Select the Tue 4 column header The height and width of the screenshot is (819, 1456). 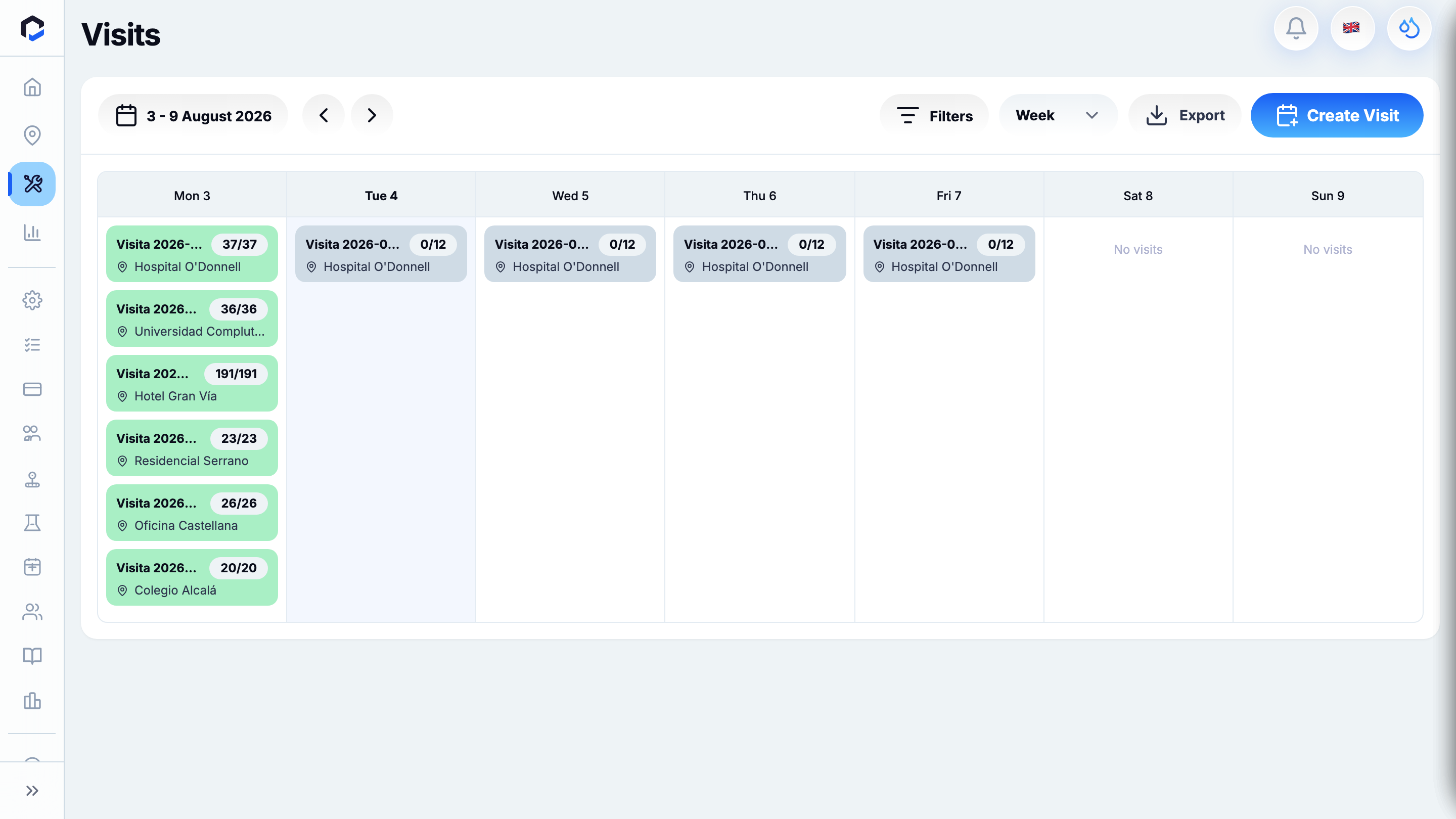(381, 196)
